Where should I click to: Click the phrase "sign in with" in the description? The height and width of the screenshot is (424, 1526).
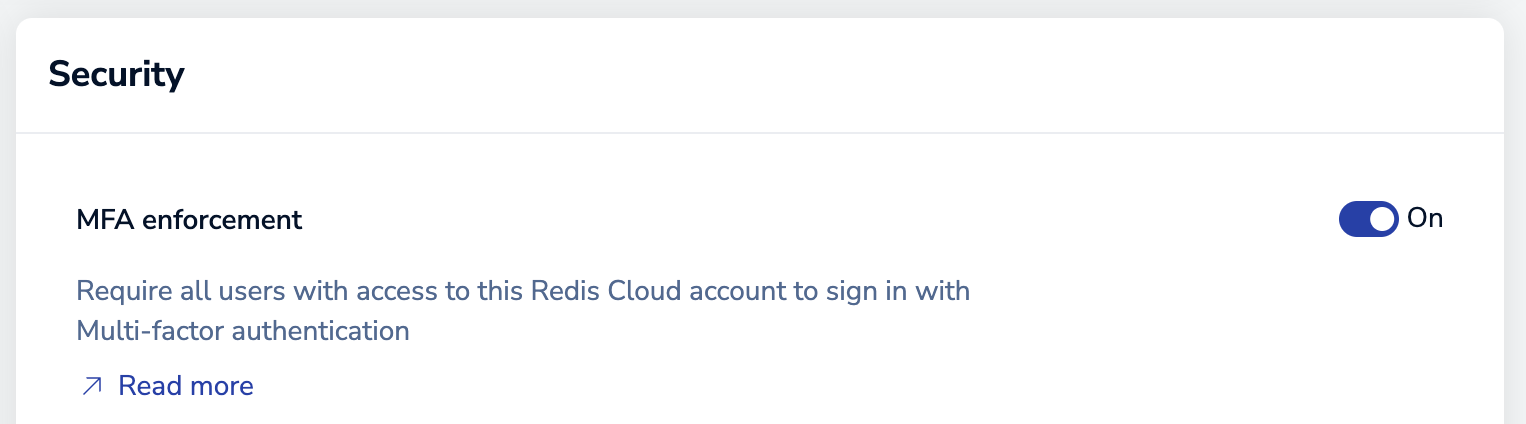pyautogui.click(x=896, y=292)
